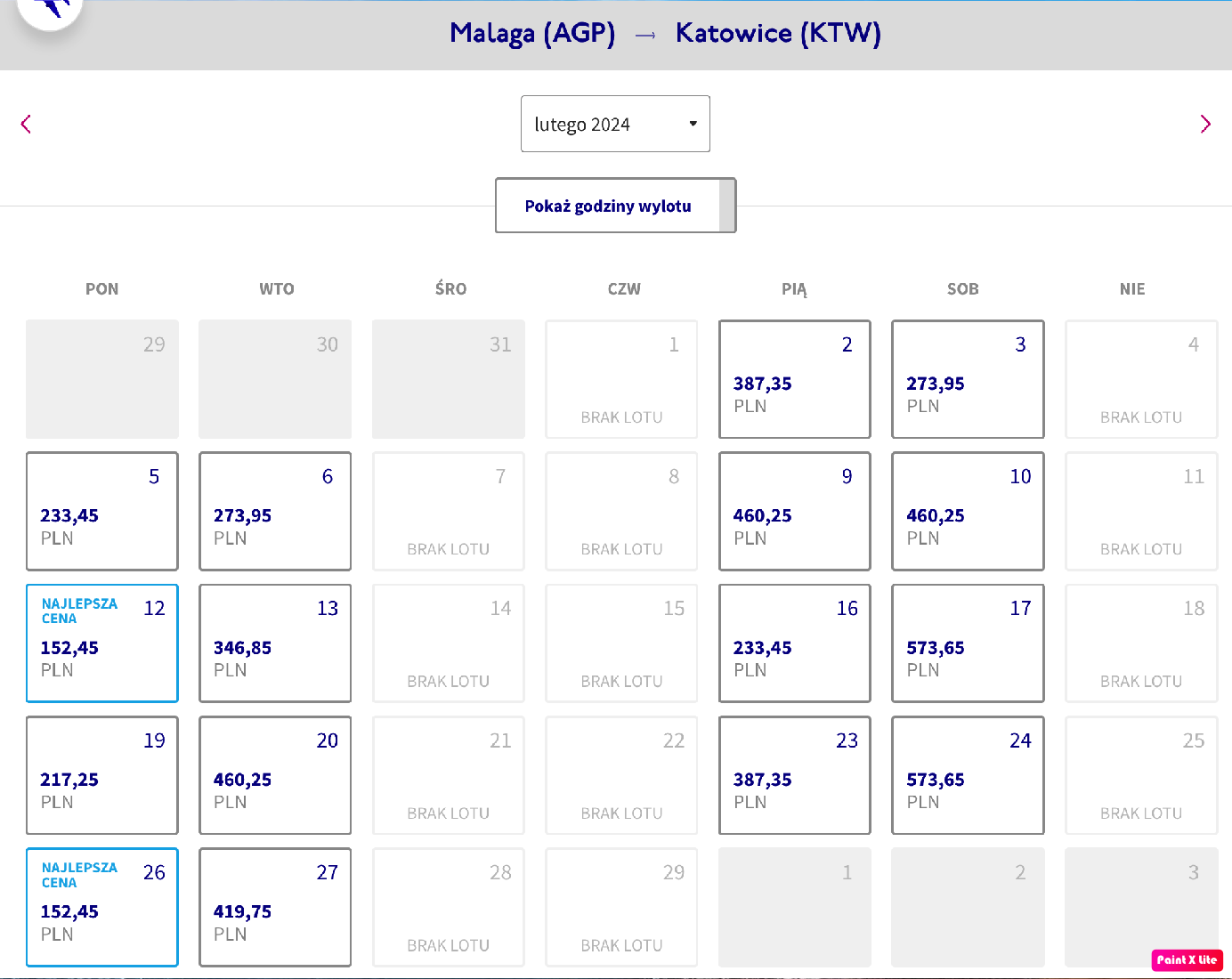Choose best price flight on February 26
The image size is (1232, 979).
[102, 907]
